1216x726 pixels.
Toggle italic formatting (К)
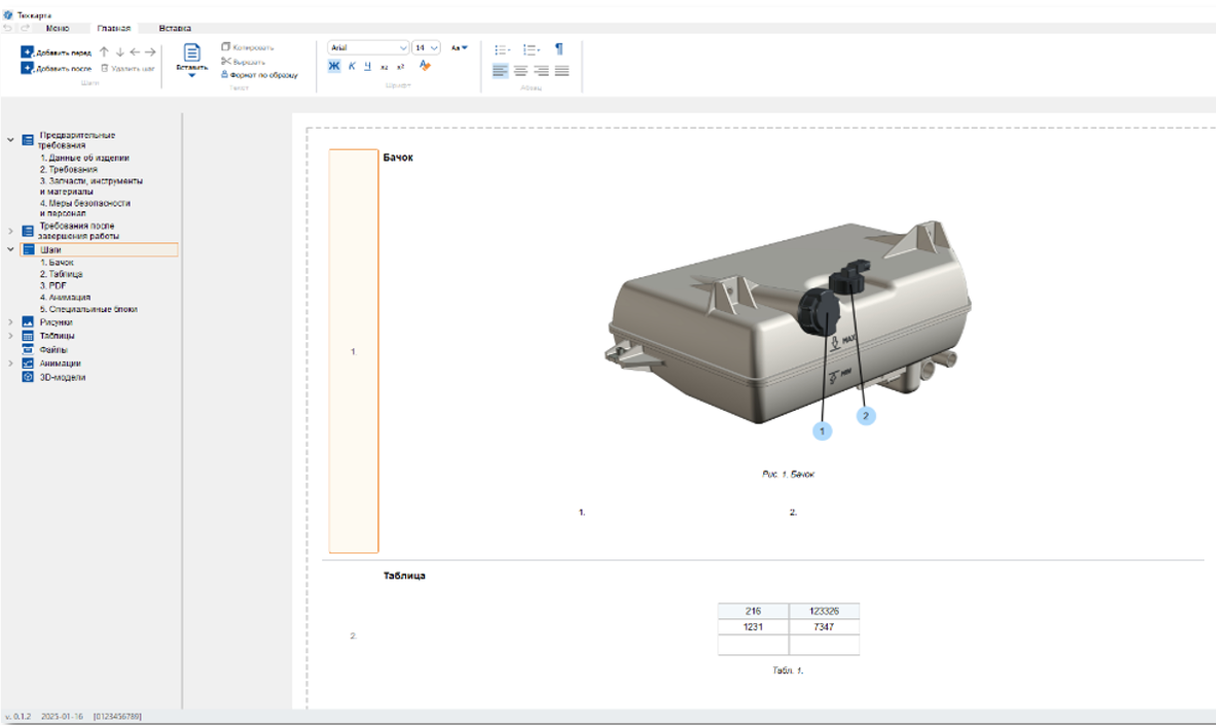(352, 66)
